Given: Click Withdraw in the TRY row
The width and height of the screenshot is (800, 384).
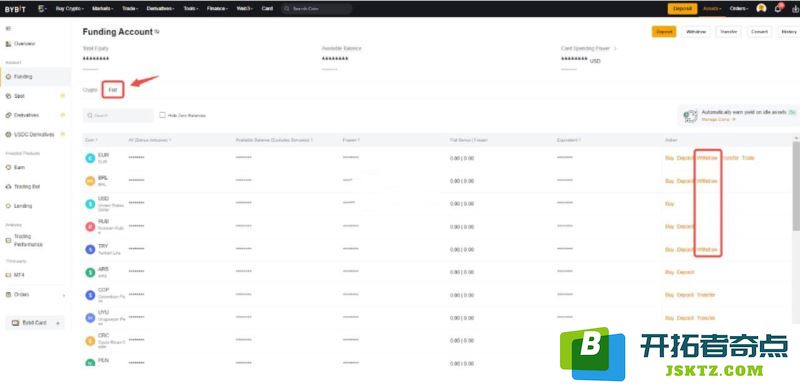Looking at the screenshot, I should [x=708, y=249].
